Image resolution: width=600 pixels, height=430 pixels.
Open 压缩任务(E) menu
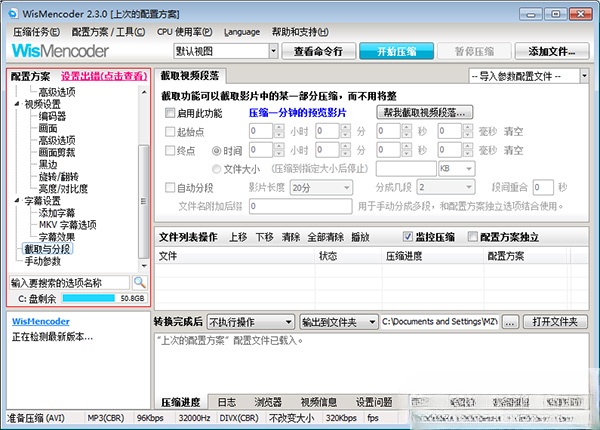36,32
